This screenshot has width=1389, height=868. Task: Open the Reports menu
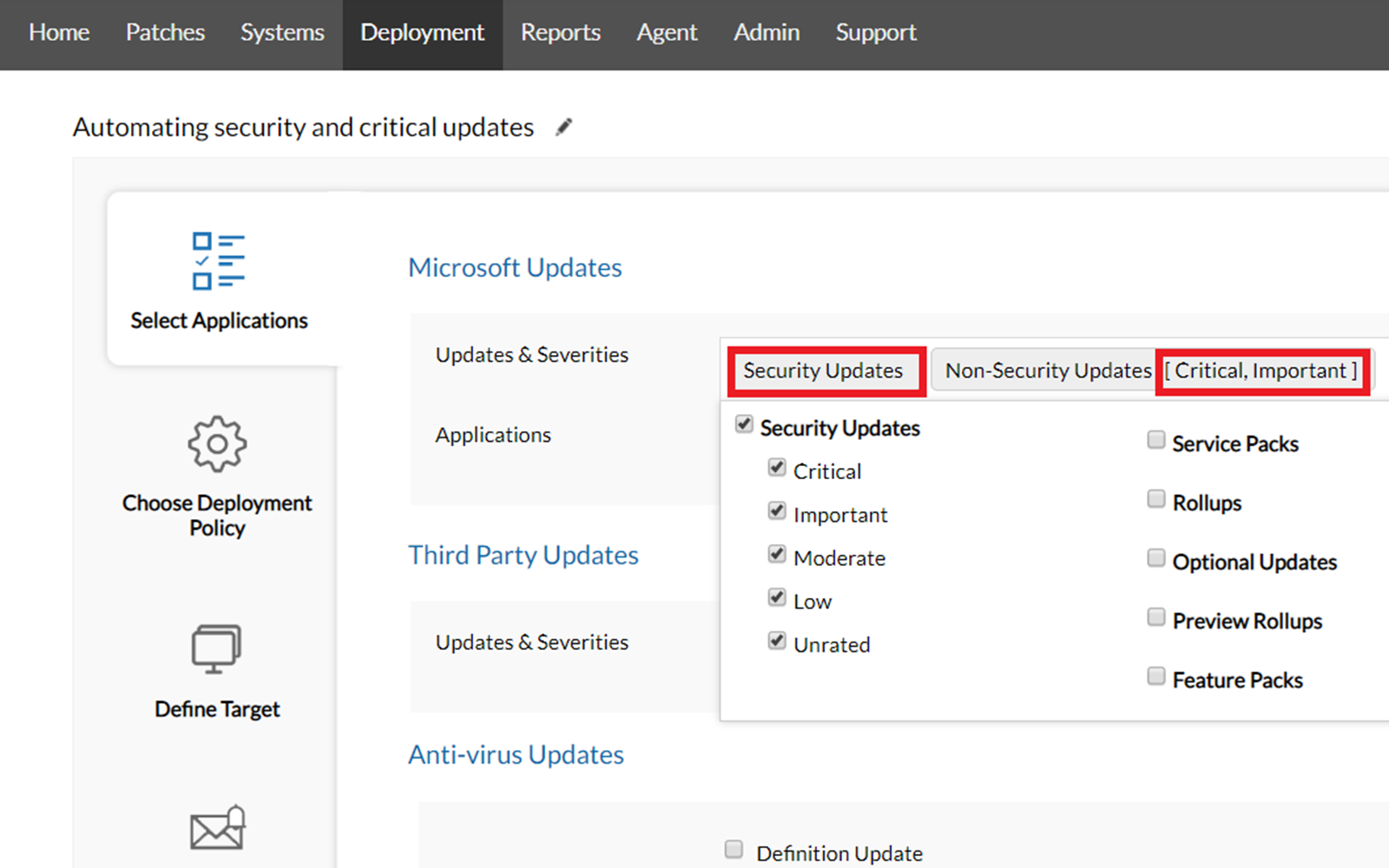(560, 33)
